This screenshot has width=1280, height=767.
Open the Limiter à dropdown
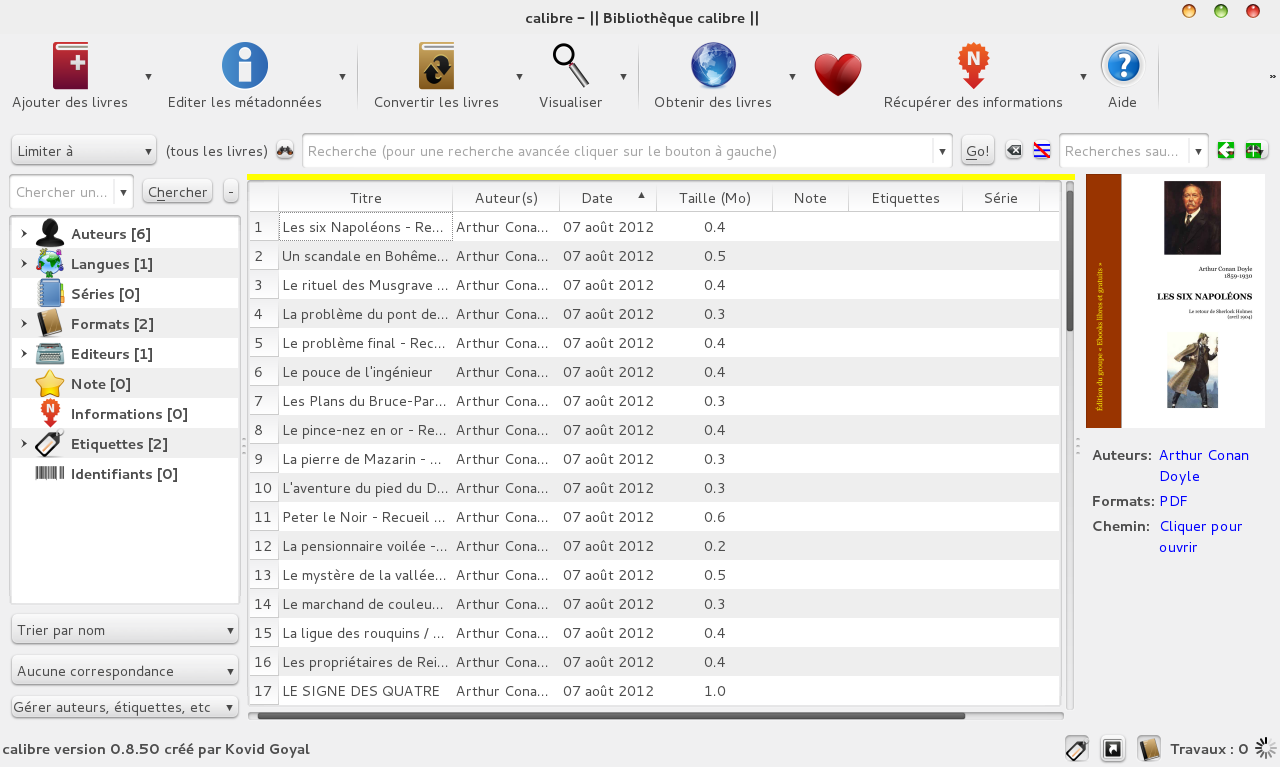coord(84,151)
